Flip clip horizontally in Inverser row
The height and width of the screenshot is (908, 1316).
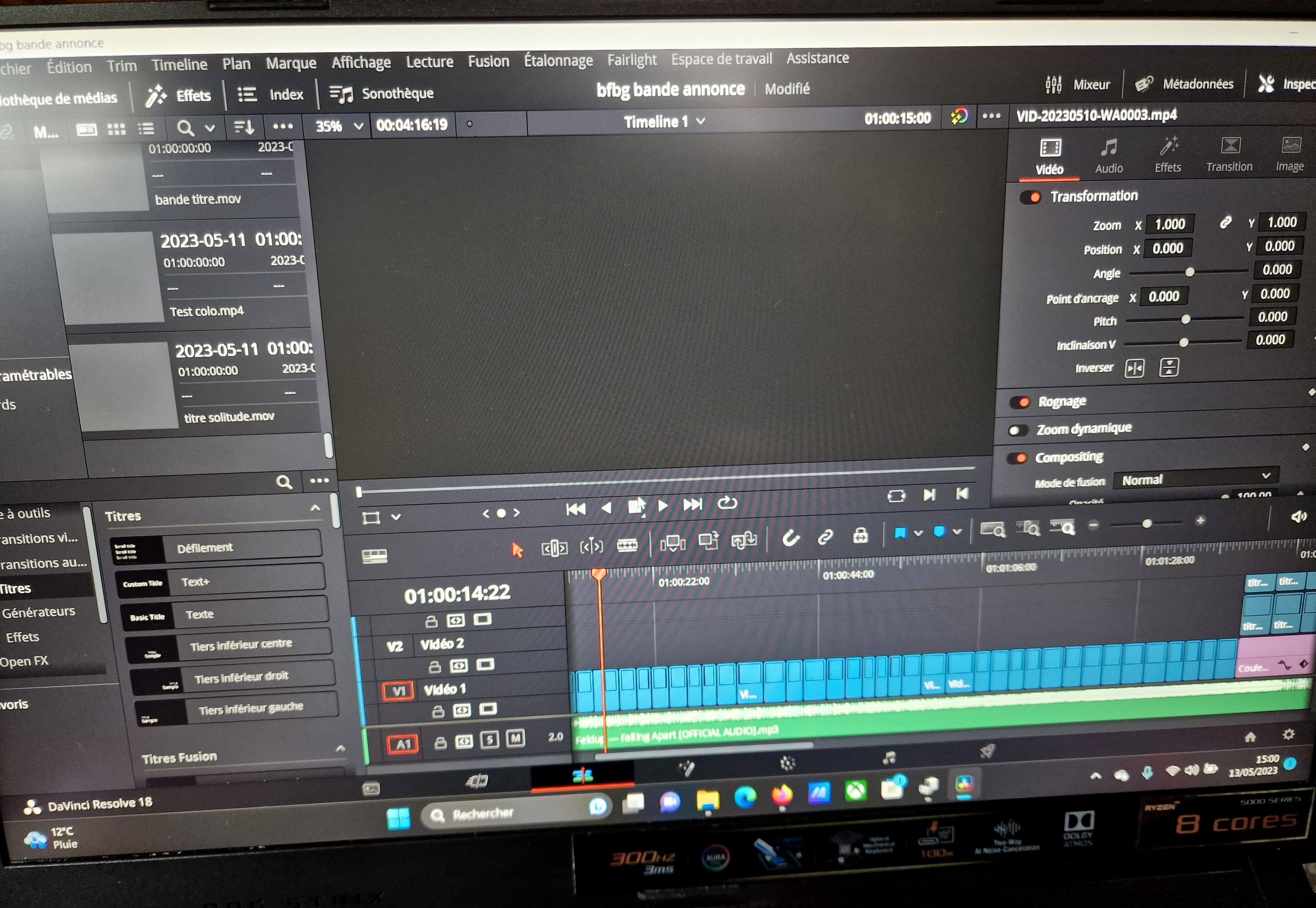pos(1134,369)
